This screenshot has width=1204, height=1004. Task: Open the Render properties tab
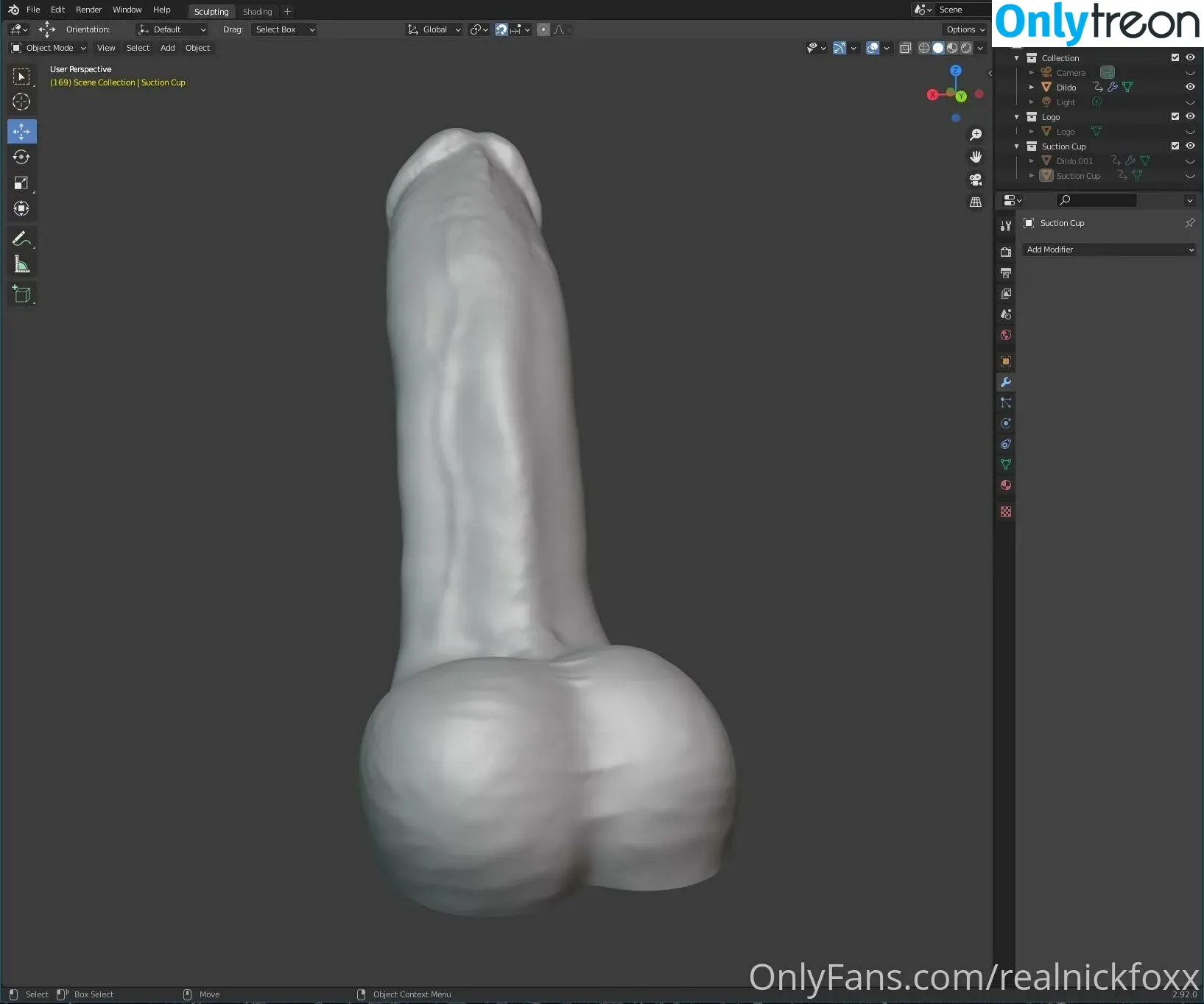[1006, 252]
